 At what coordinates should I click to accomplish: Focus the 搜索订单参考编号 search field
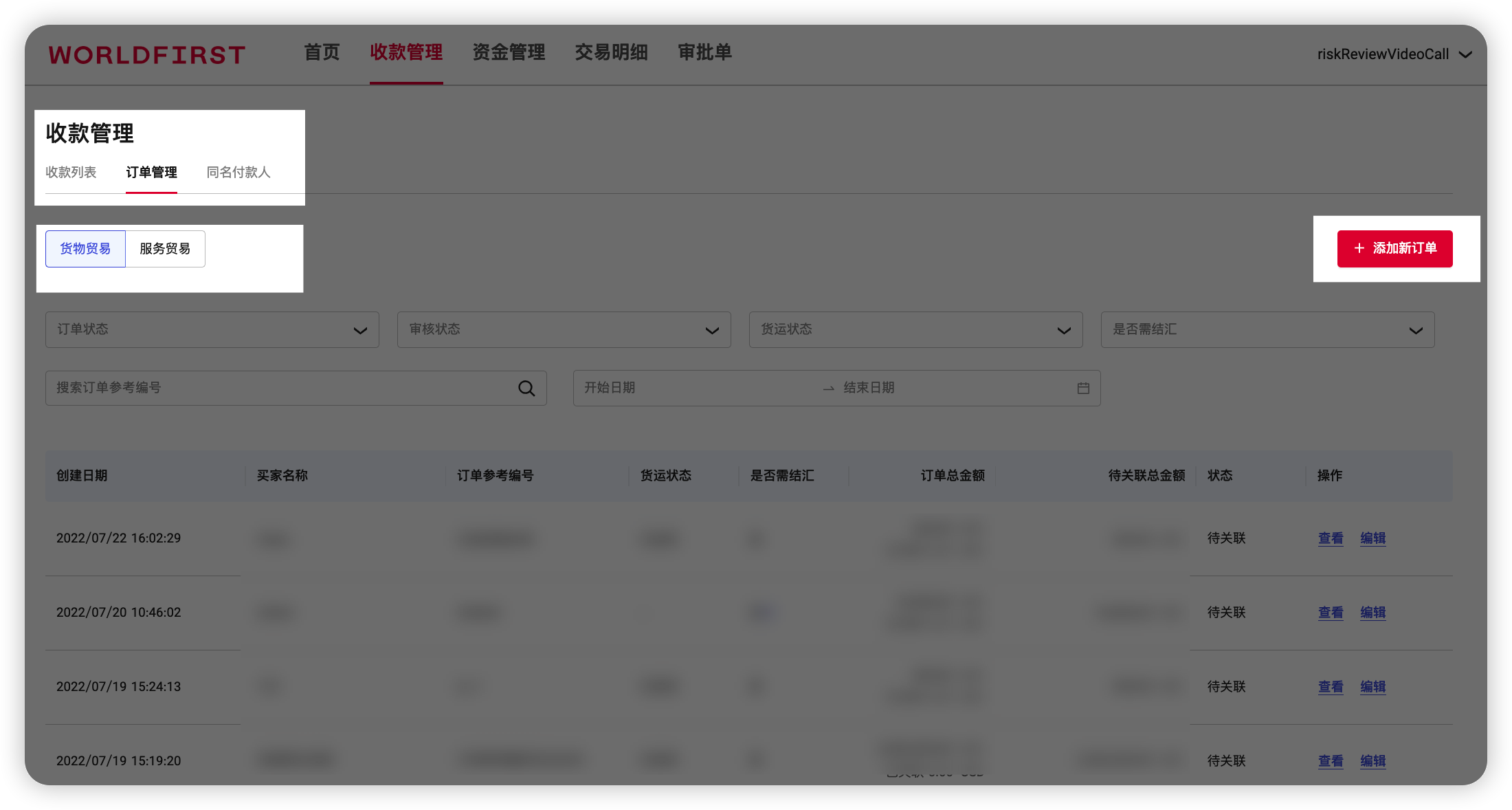pyautogui.click(x=282, y=388)
